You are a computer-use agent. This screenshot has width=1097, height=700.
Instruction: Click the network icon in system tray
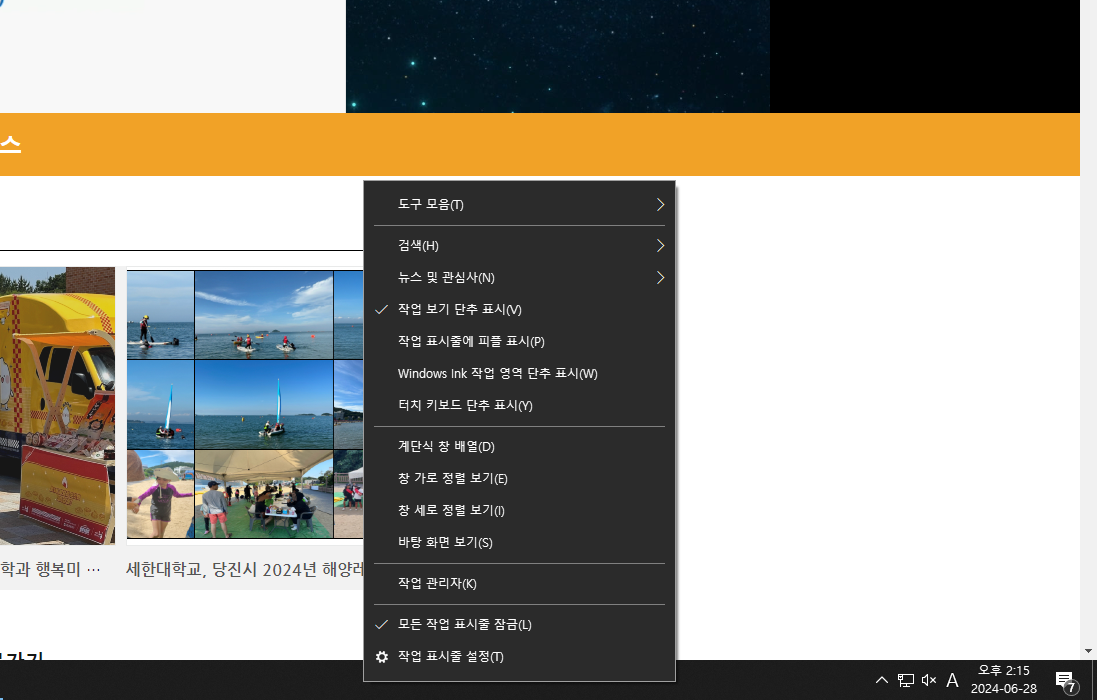click(x=905, y=680)
